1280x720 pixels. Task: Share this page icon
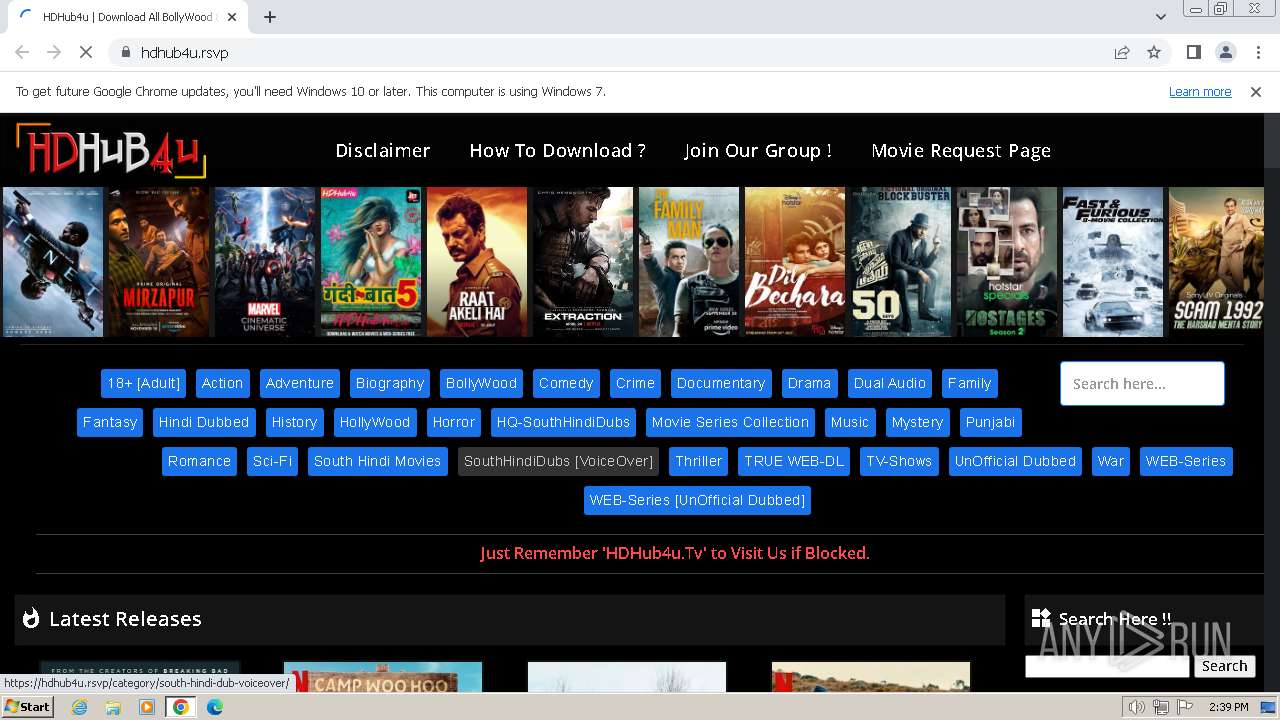coord(1122,52)
